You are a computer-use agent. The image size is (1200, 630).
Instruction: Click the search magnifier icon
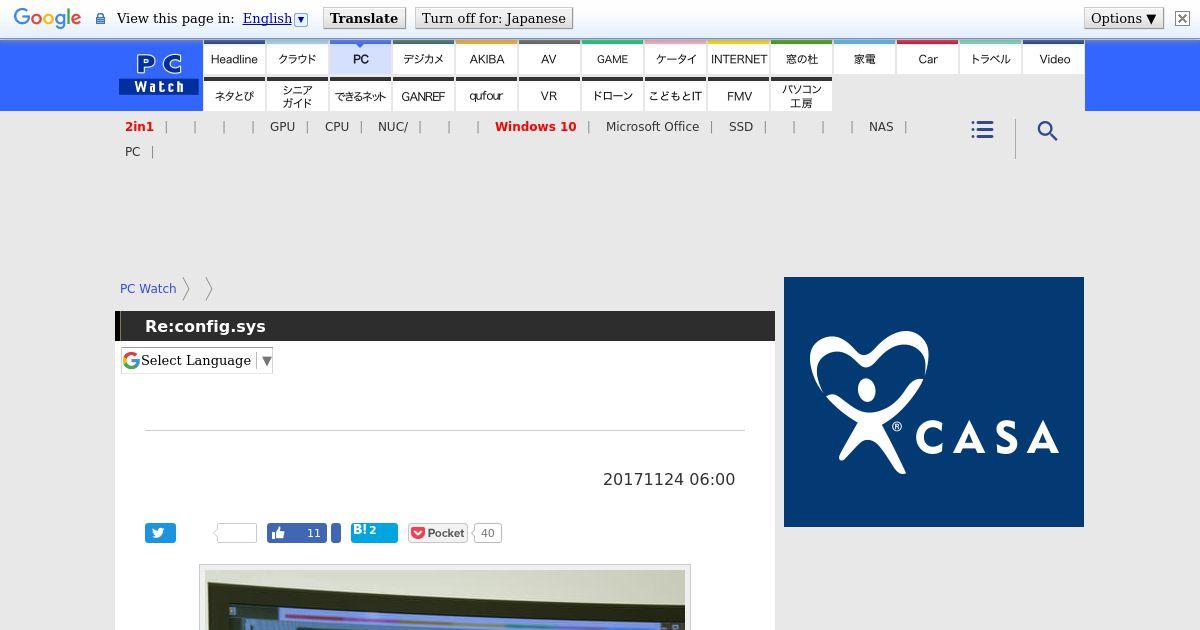(x=1047, y=131)
